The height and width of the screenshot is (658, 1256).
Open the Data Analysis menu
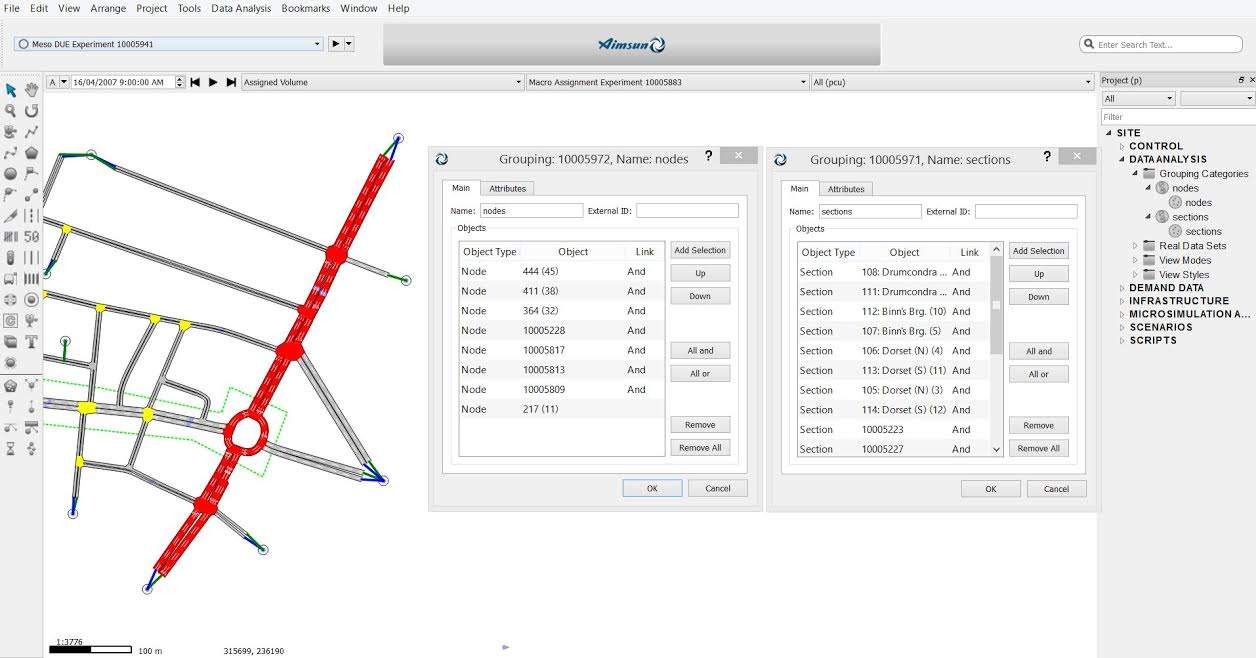click(240, 8)
